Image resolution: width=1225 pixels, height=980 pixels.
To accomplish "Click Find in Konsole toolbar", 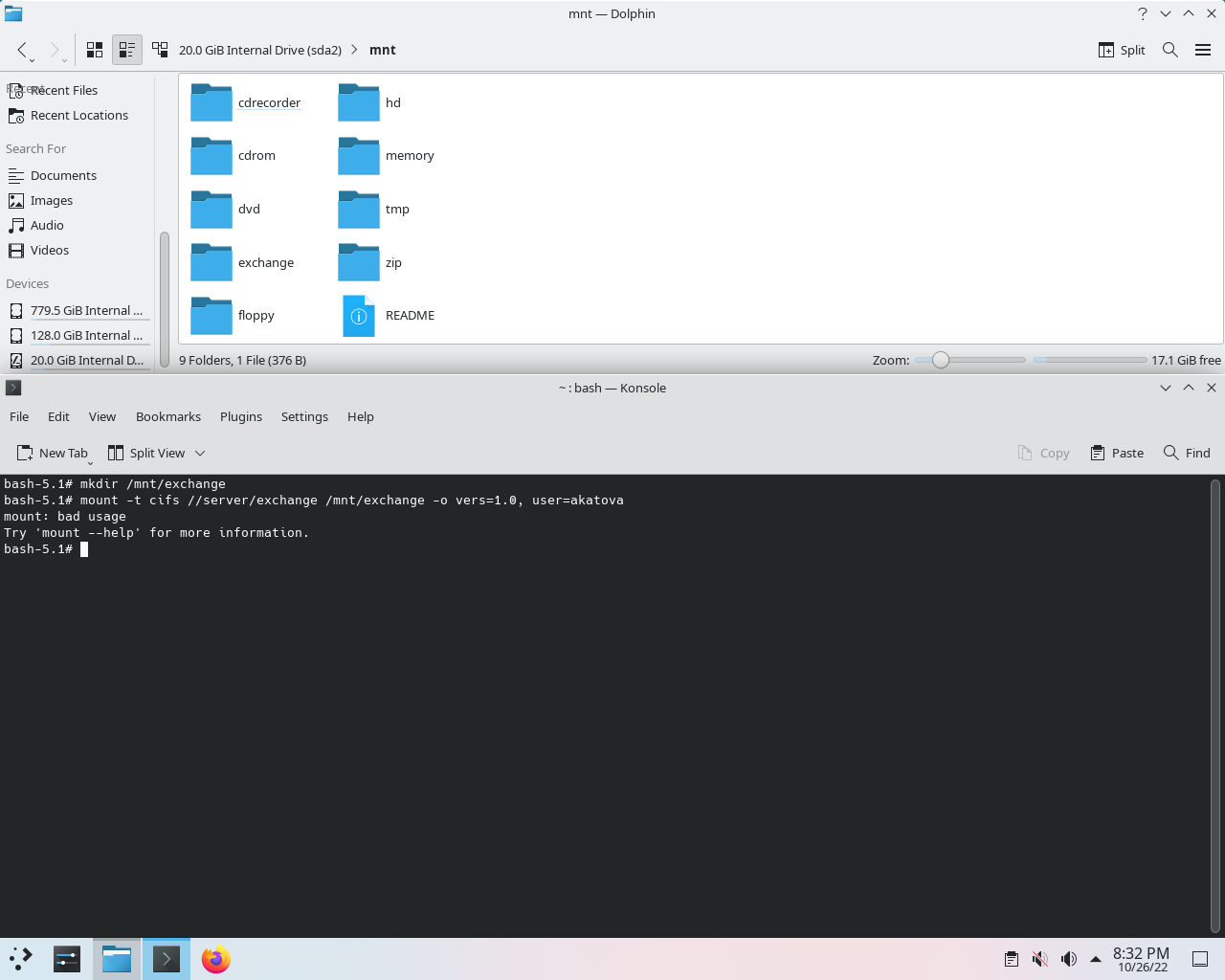I will click(x=1187, y=453).
